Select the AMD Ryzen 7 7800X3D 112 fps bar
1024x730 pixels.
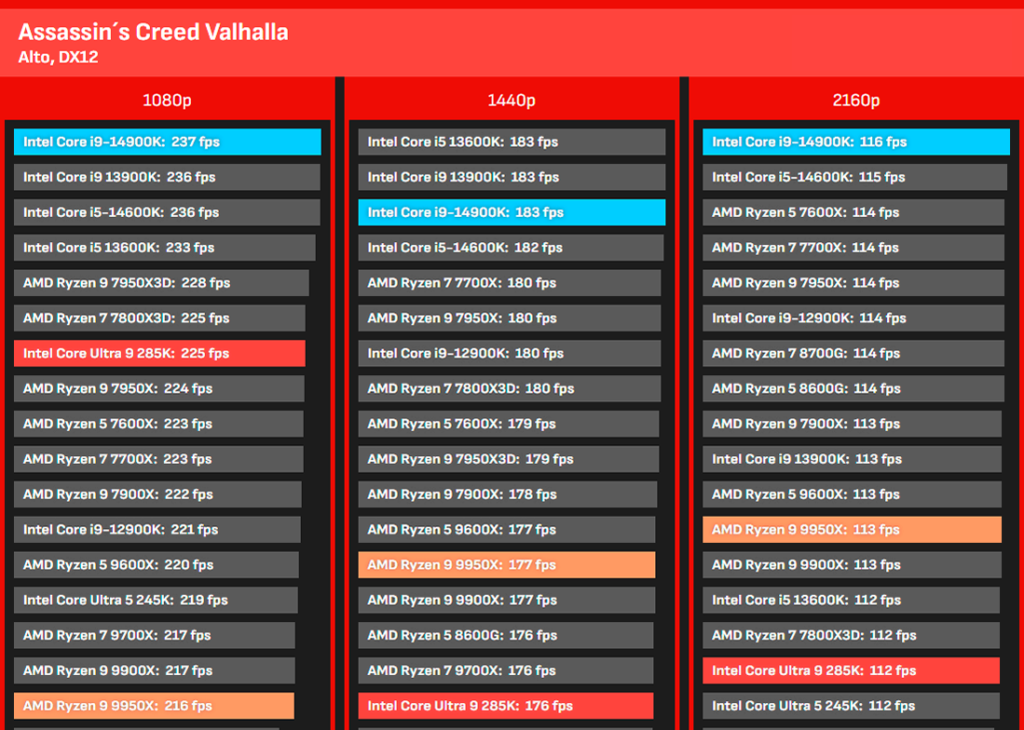click(851, 635)
